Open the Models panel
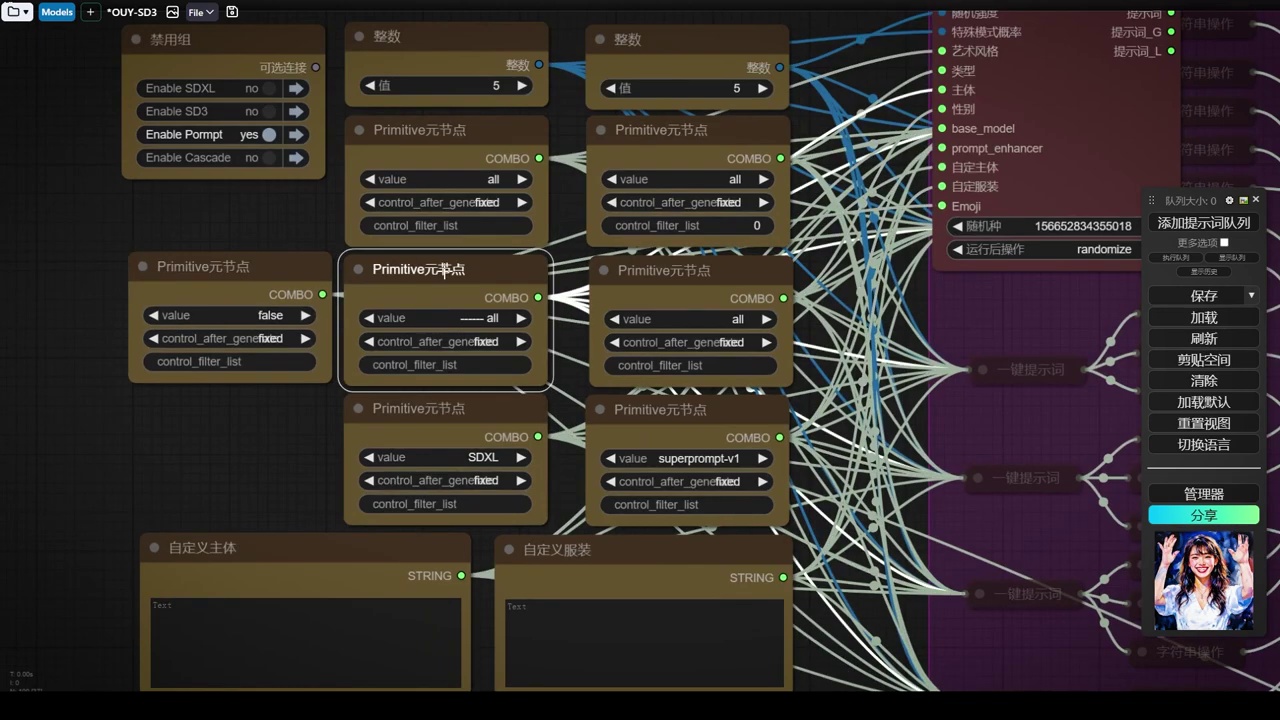The height and width of the screenshot is (720, 1280). (57, 12)
